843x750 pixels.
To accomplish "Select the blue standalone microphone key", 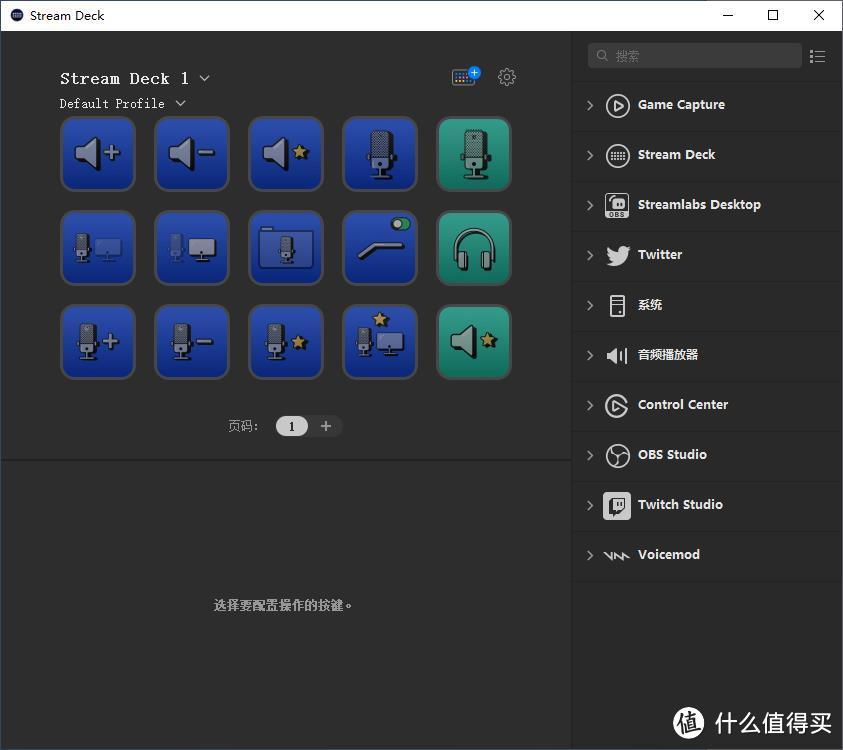I will (x=380, y=154).
